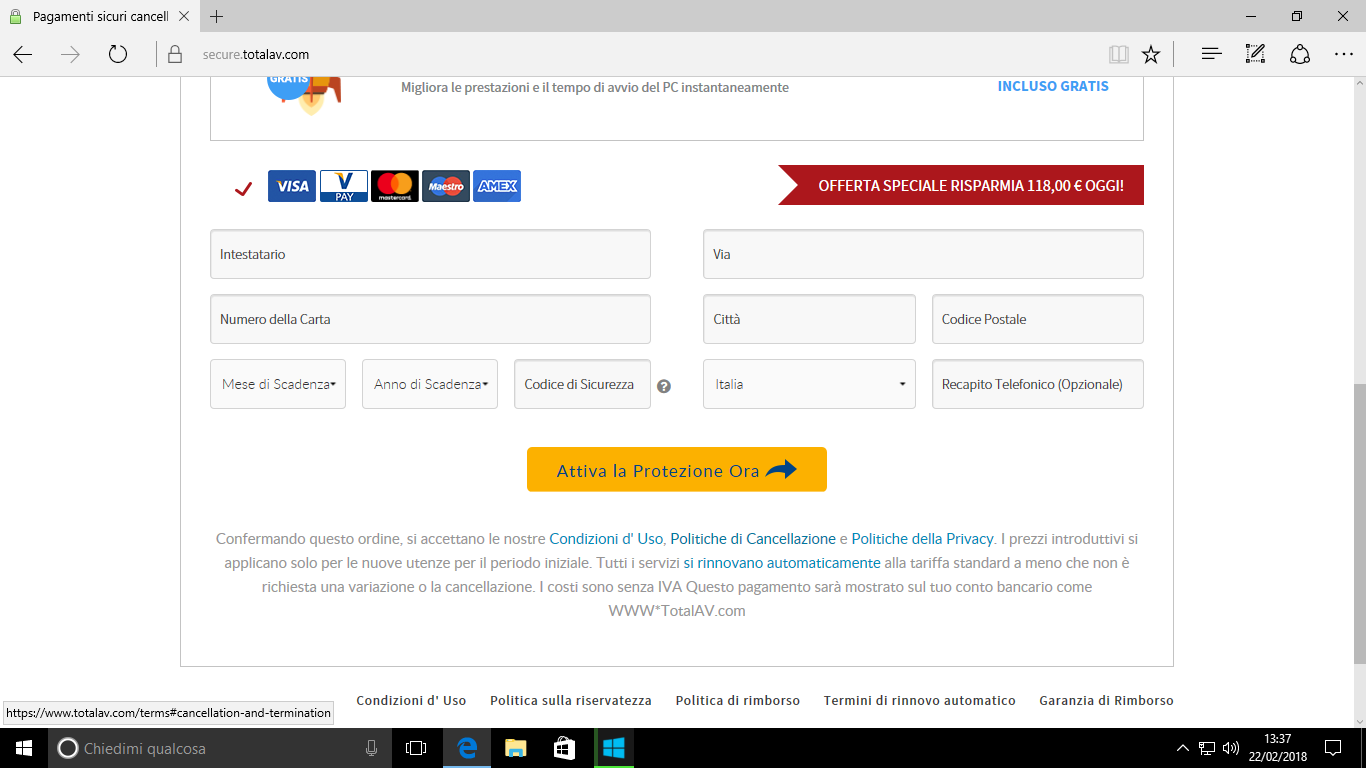Click the Numero della Carta input field
This screenshot has width=1366, height=768.
coord(429,318)
